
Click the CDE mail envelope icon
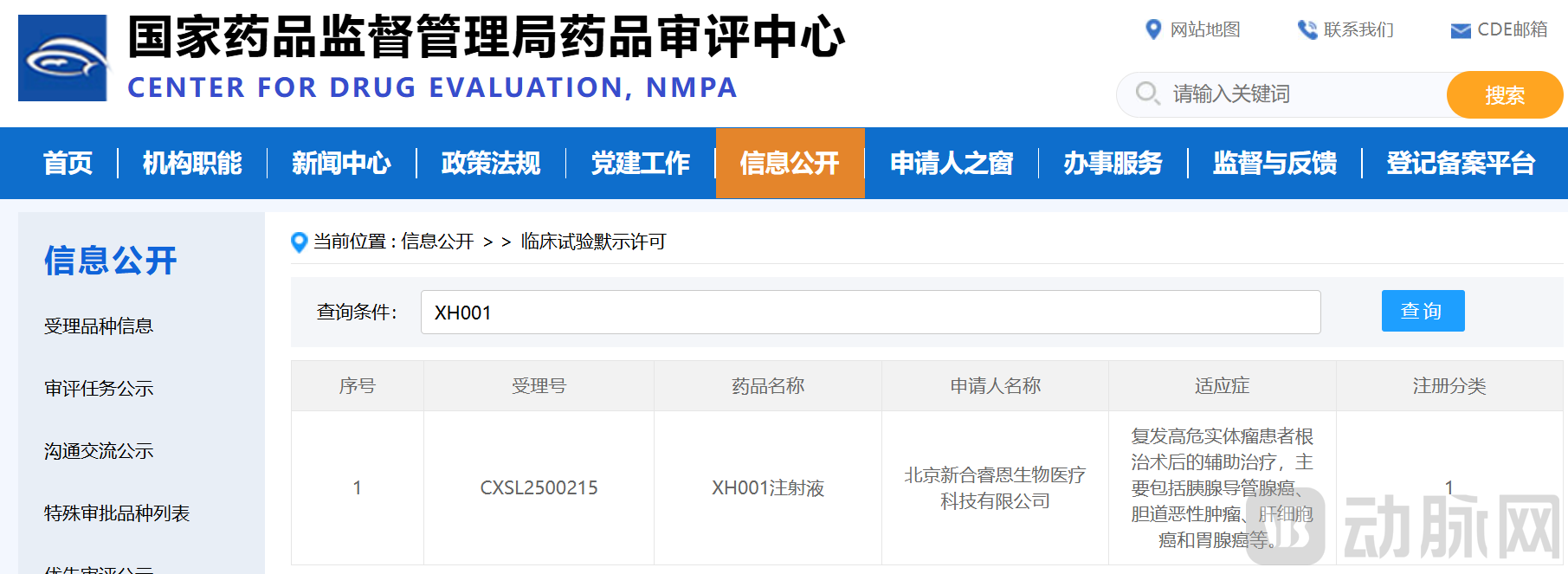(x=1460, y=31)
